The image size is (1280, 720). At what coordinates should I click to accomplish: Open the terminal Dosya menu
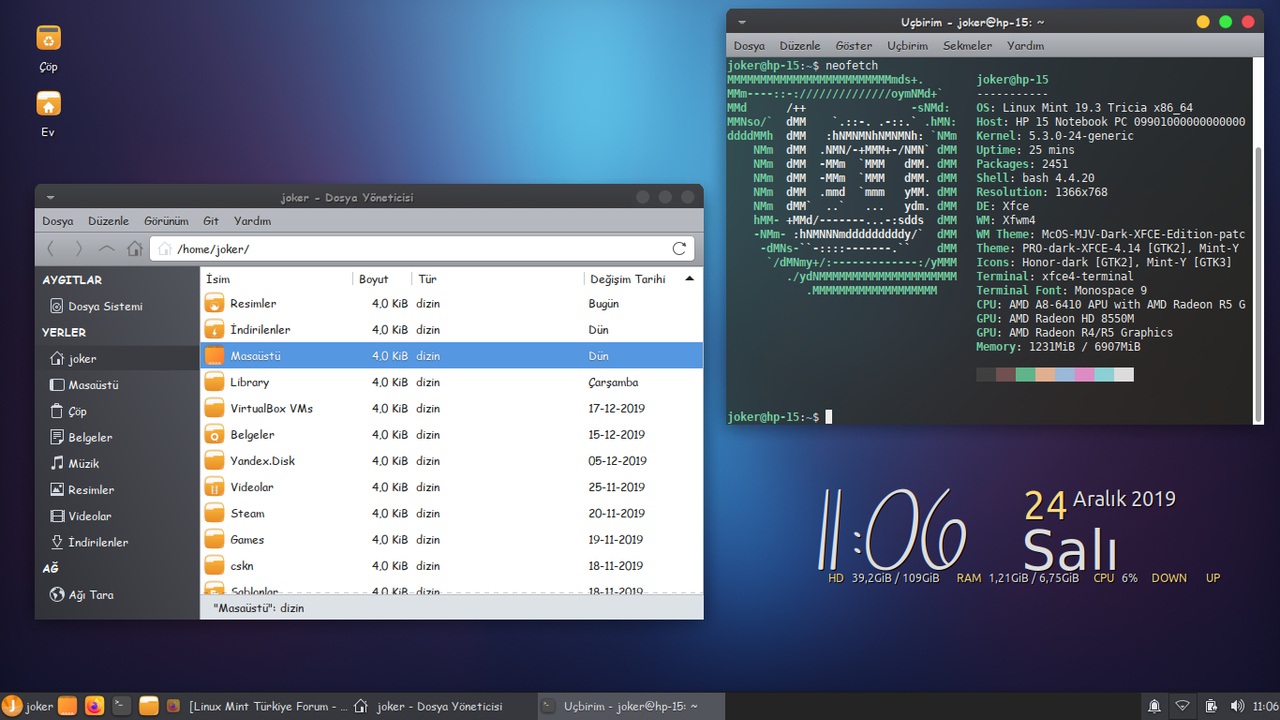749,46
